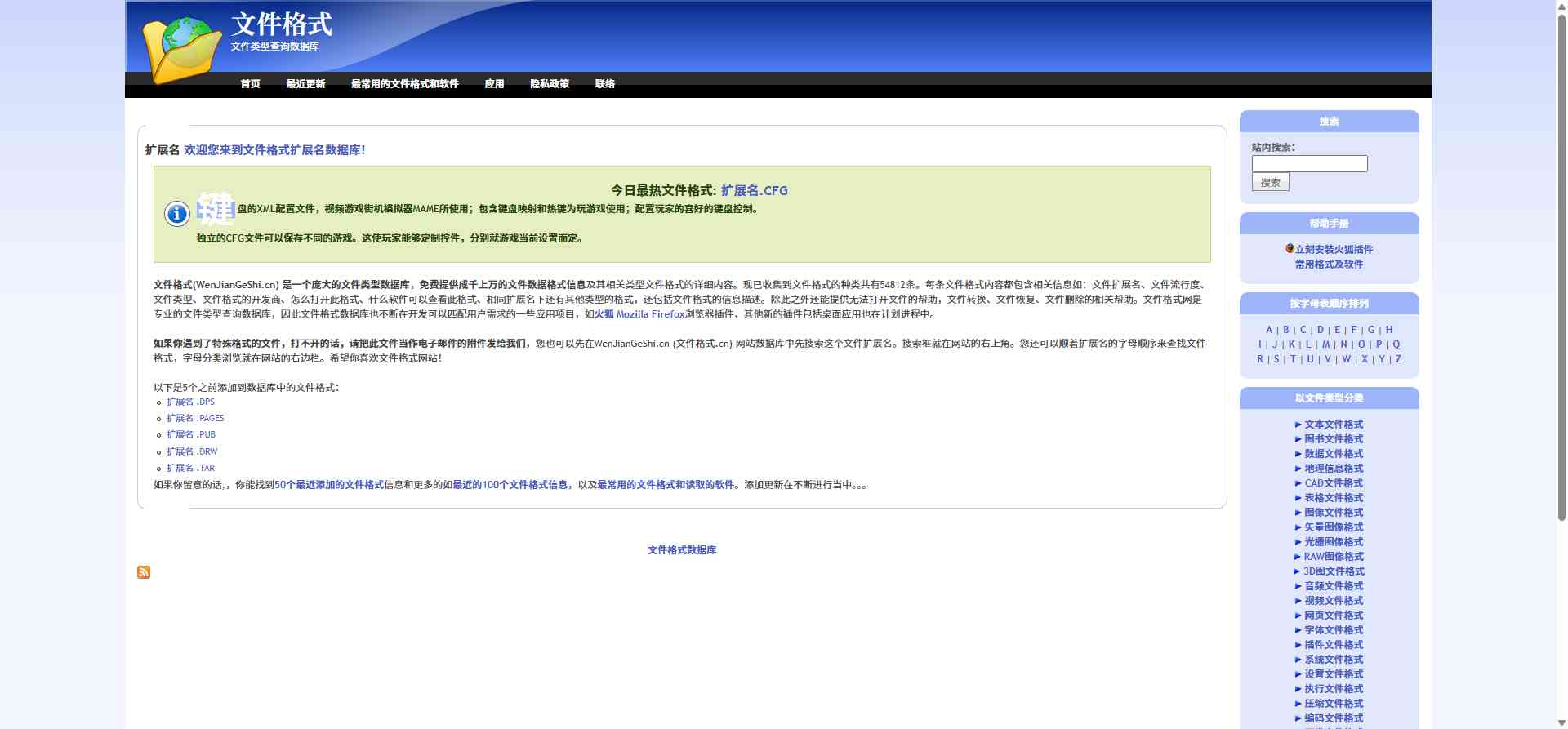Viewport: 1568px width, 729px height.
Task: Open the 首页 menu item
Action: (x=250, y=84)
